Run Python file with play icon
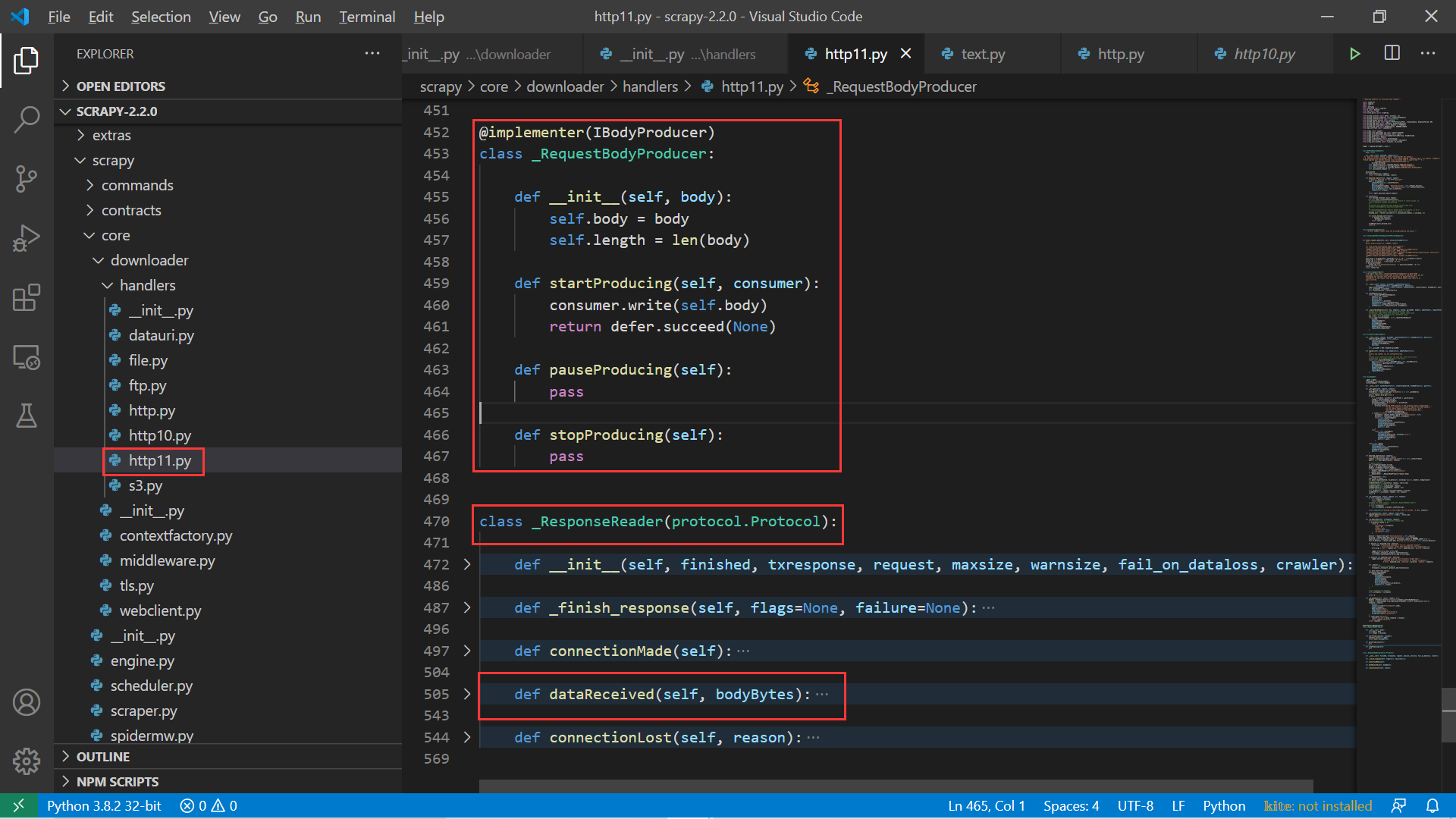The height and width of the screenshot is (819, 1456). [x=1355, y=54]
